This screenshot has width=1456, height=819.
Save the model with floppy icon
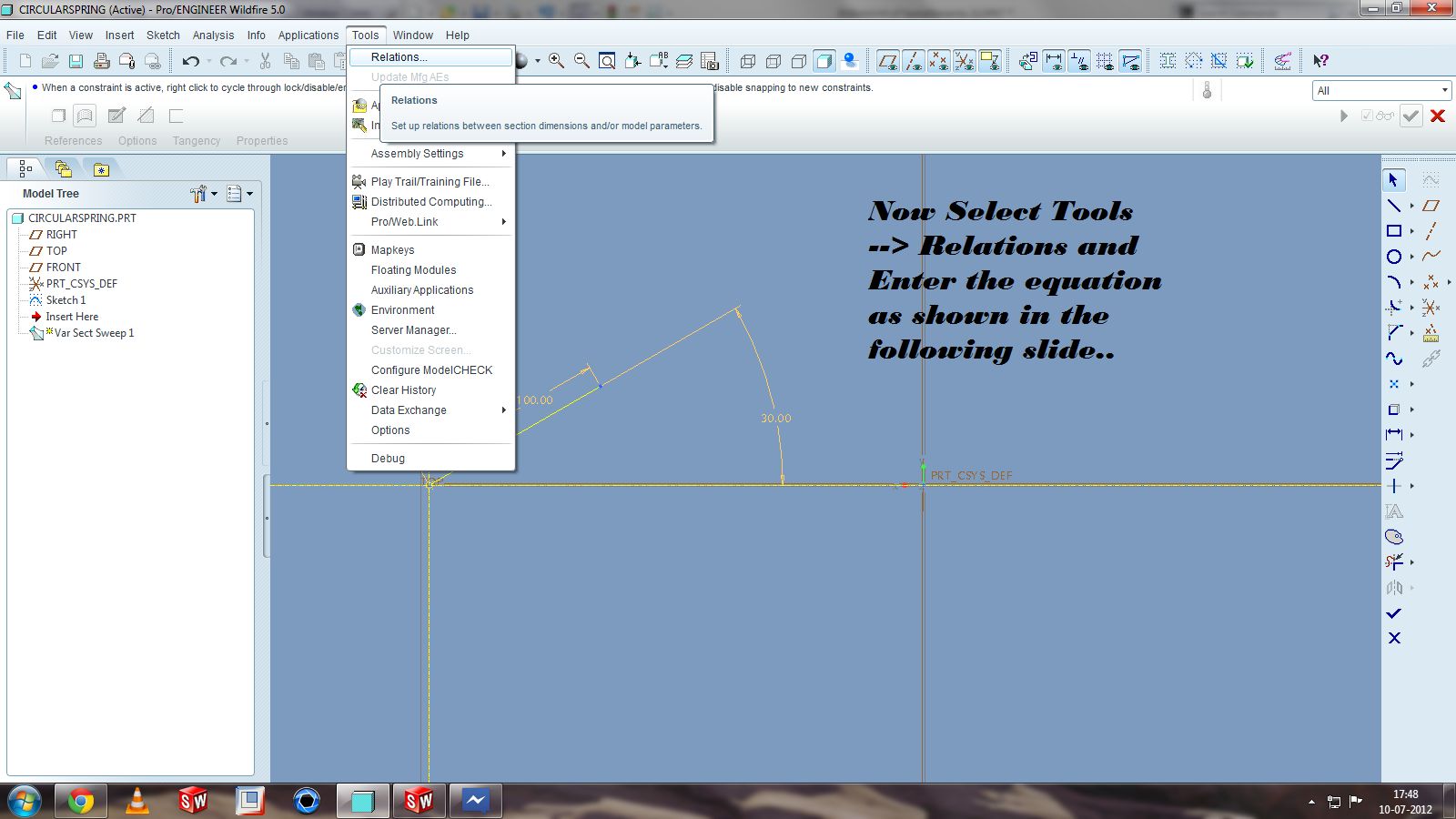(76, 61)
